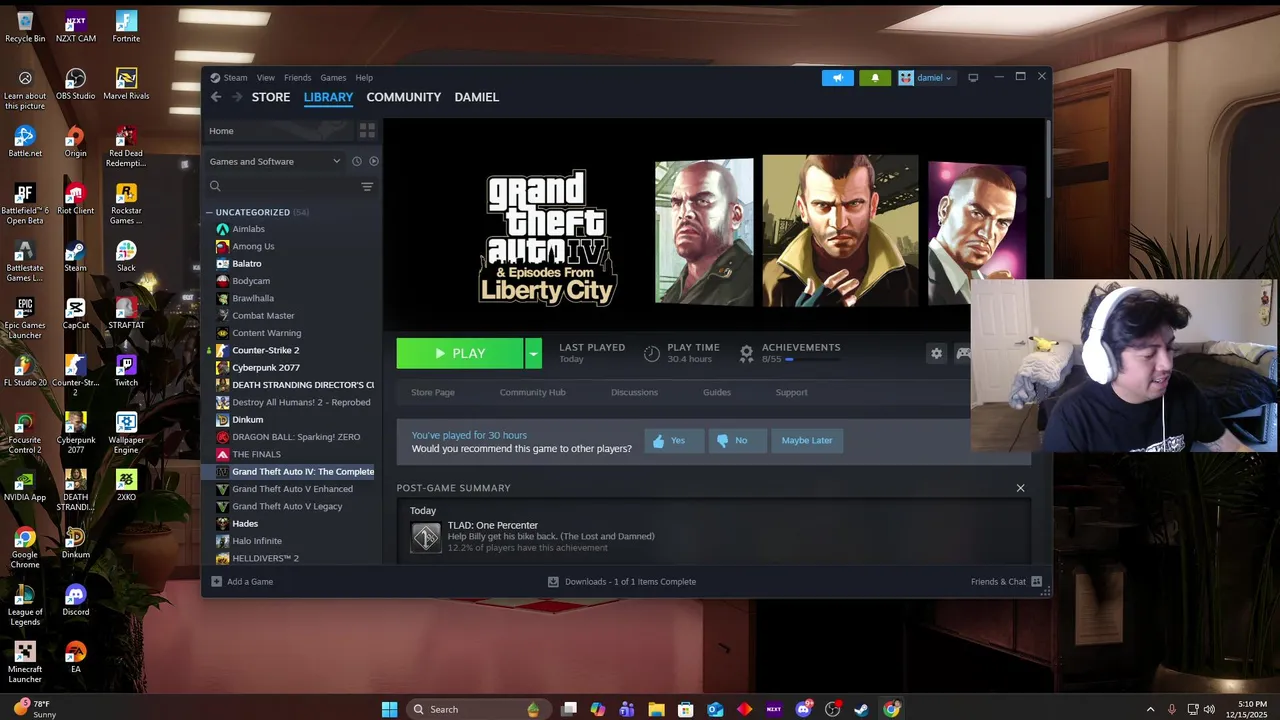The width and height of the screenshot is (1280, 720).
Task: Switch to the COMMUNITY tab
Action: click(x=403, y=97)
